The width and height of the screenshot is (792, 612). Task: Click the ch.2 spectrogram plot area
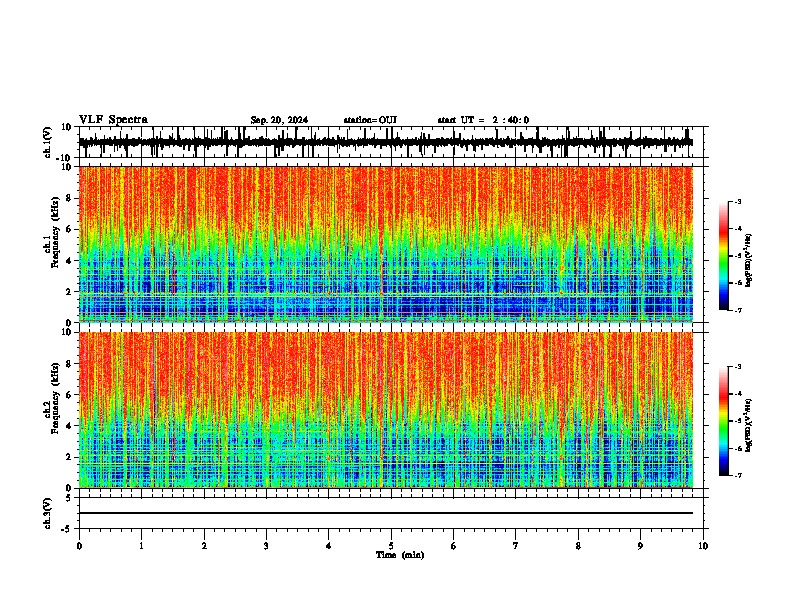[x=385, y=410]
